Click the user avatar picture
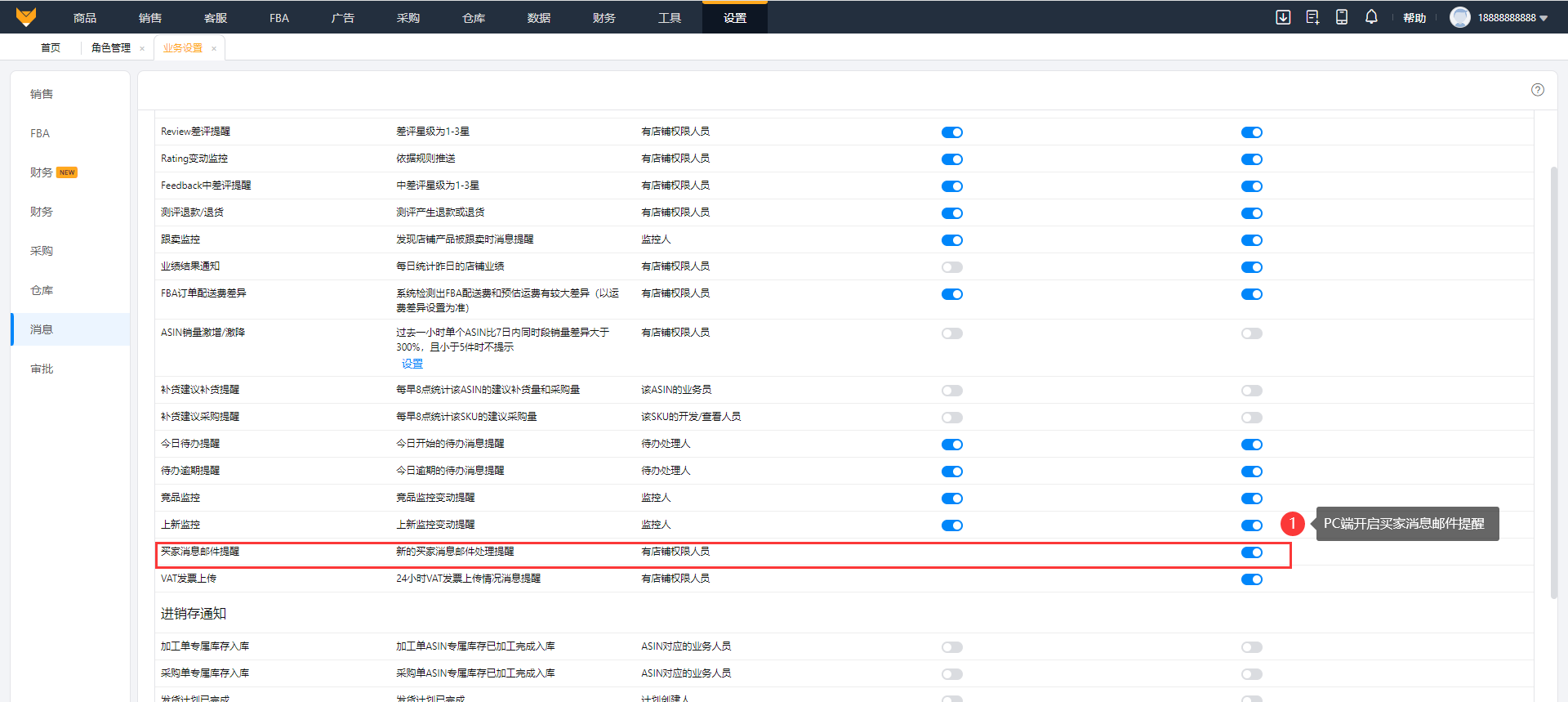Image resolution: width=1568 pixels, height=702 pixels. tap(1459, 17)
